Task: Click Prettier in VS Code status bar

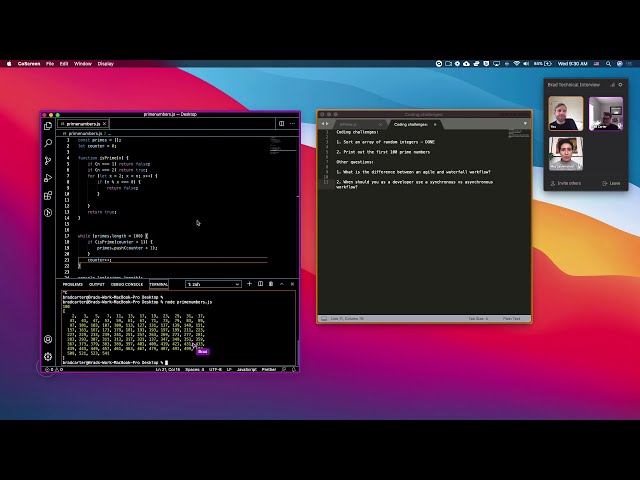Action: pos(269,369)
